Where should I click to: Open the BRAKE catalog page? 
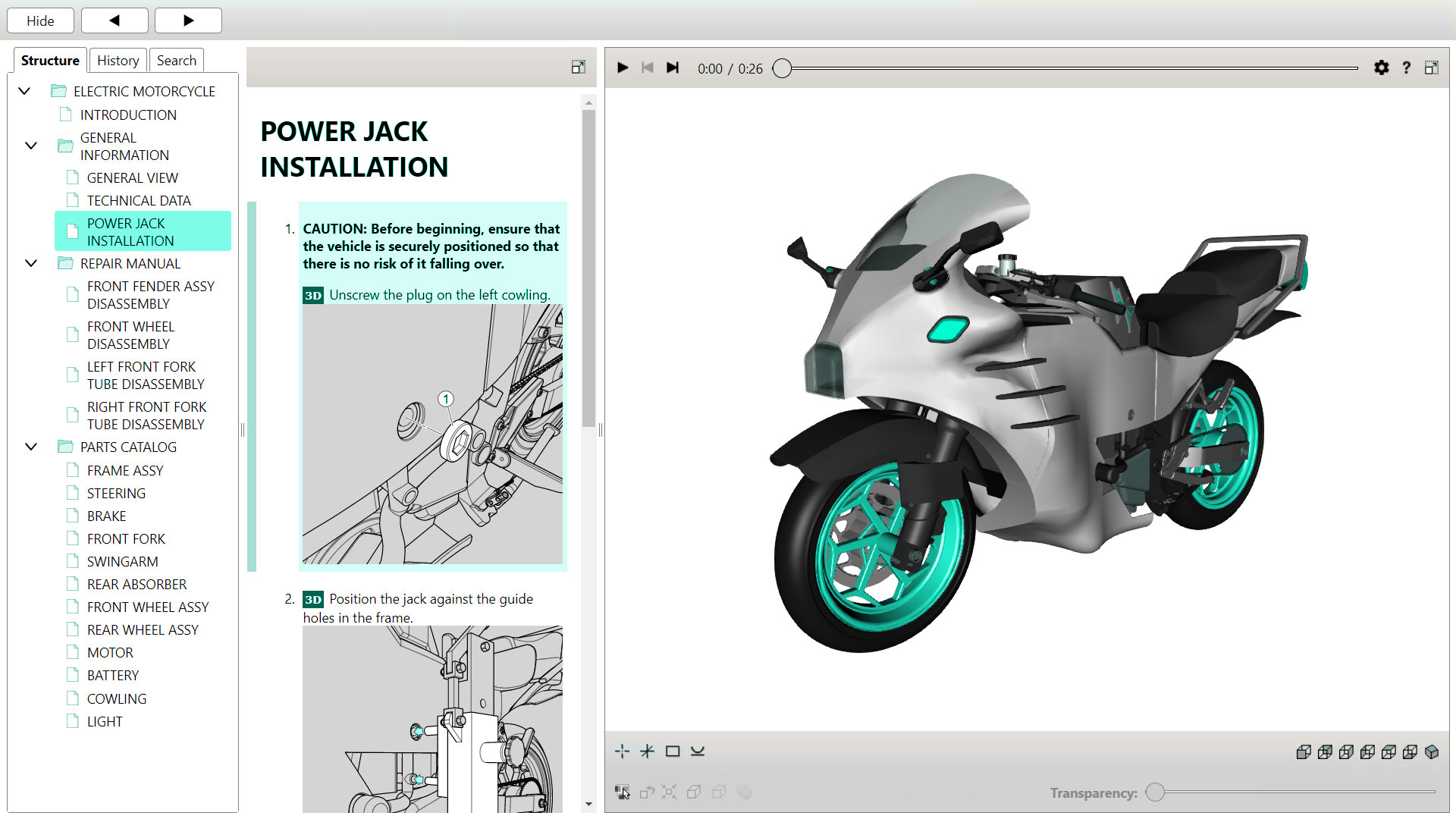tap(106, 516)
